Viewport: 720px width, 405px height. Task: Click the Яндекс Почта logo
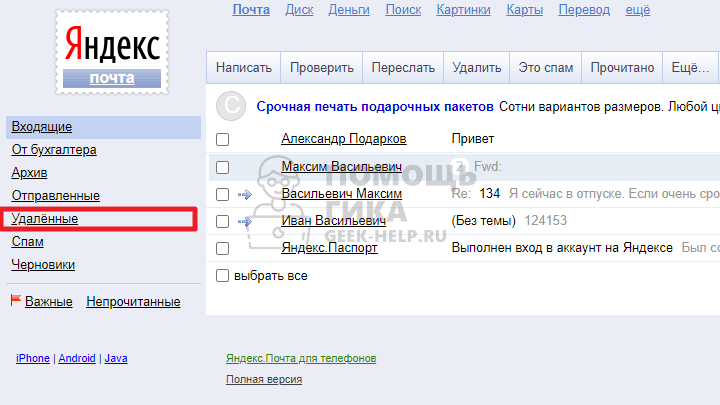click(112, 53)
